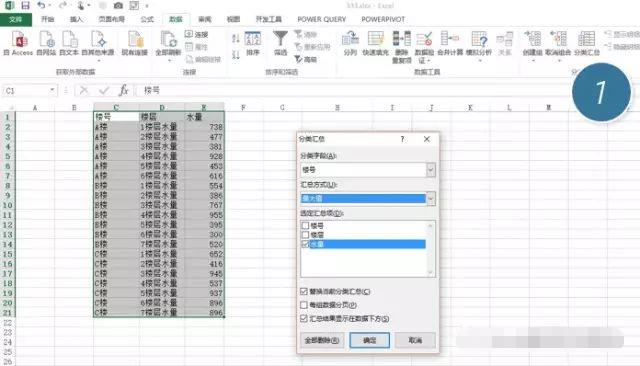Open the Name Box dropdown arrow
The height and width of the screenshot is (366, 640).
pos(52,90)
